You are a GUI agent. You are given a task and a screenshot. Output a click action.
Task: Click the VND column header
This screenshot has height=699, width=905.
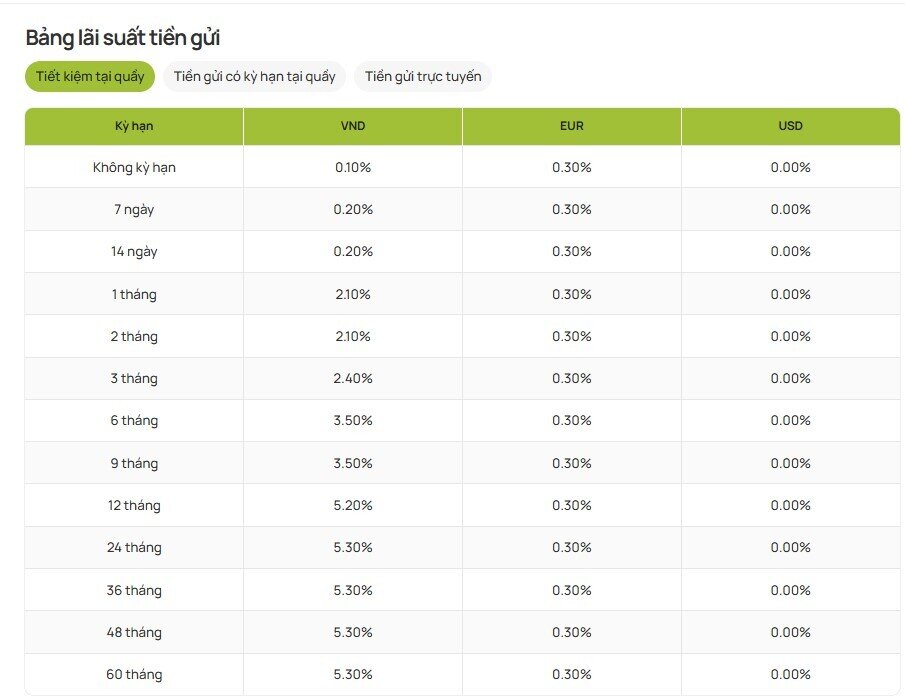pyautogui.click(x=352, y=126)
